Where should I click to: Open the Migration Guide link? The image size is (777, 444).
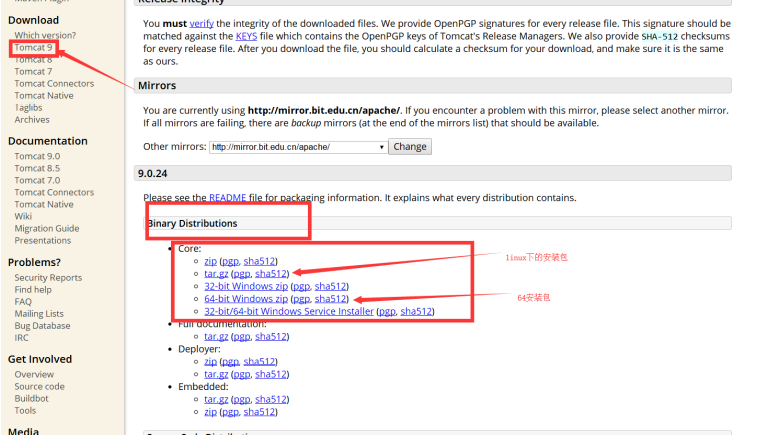pos(47,228)
